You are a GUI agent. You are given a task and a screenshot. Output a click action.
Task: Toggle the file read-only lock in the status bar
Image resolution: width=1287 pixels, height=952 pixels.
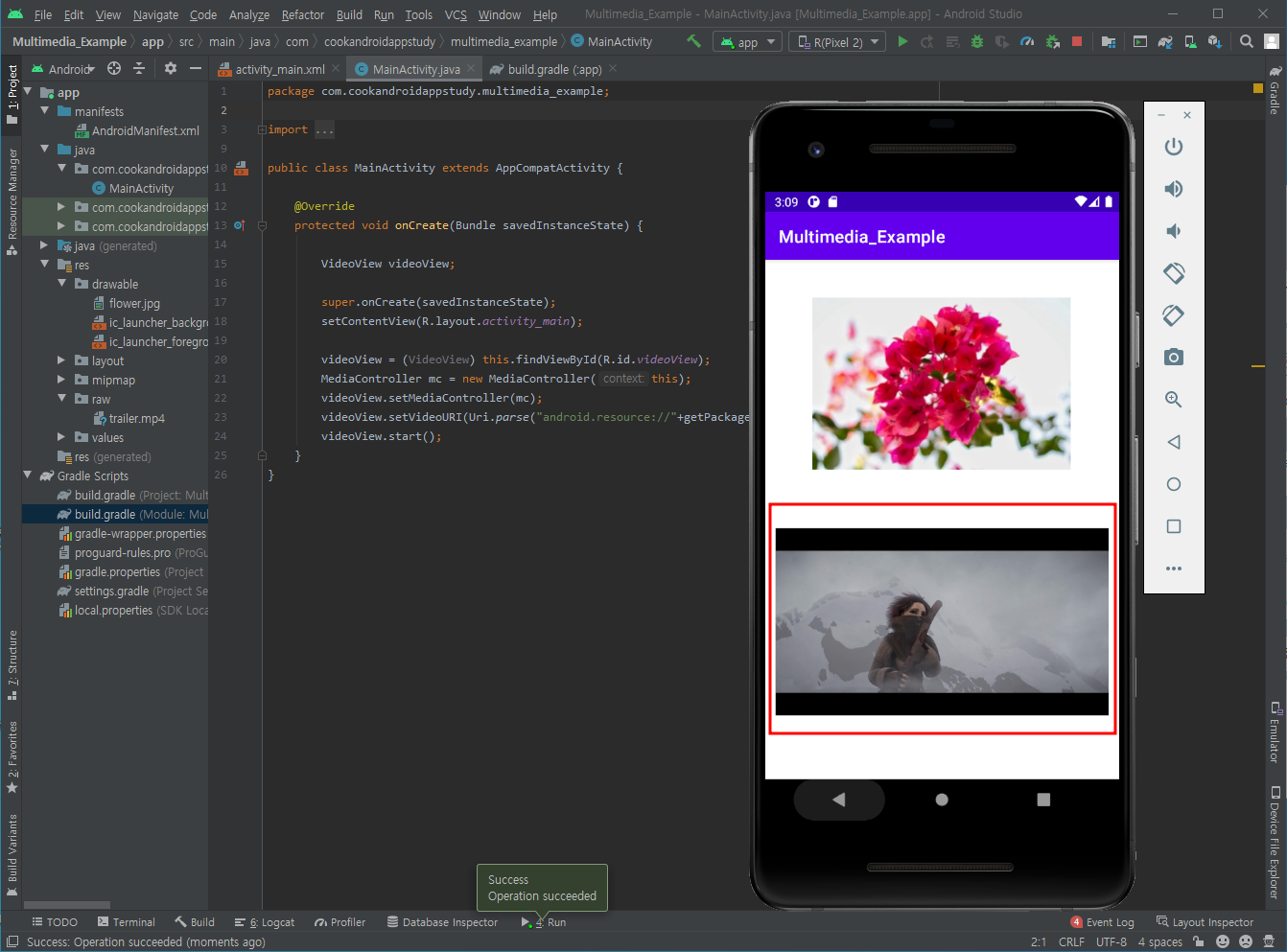(x=1199, y=941)
